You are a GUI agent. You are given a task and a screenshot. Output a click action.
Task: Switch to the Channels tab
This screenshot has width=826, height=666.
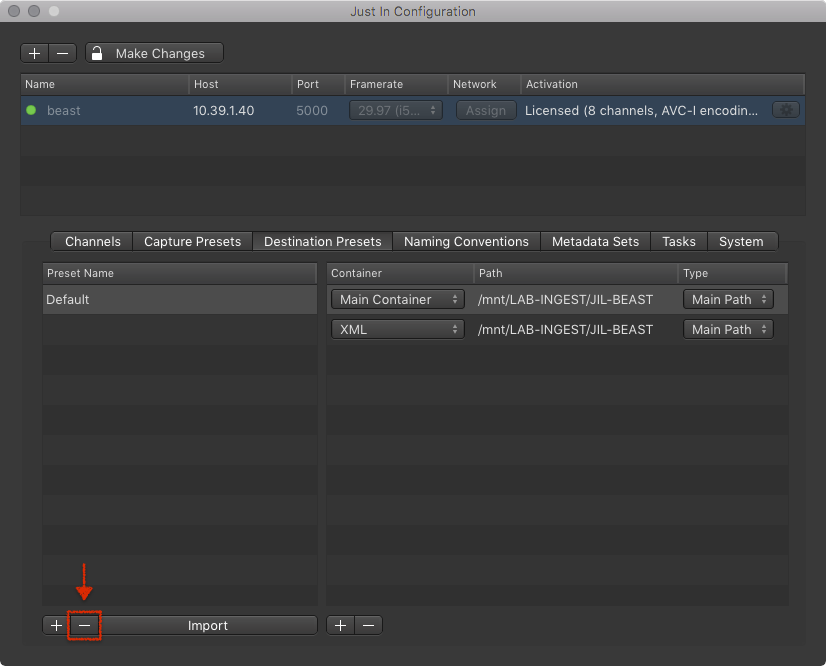[x=92, y=241]
